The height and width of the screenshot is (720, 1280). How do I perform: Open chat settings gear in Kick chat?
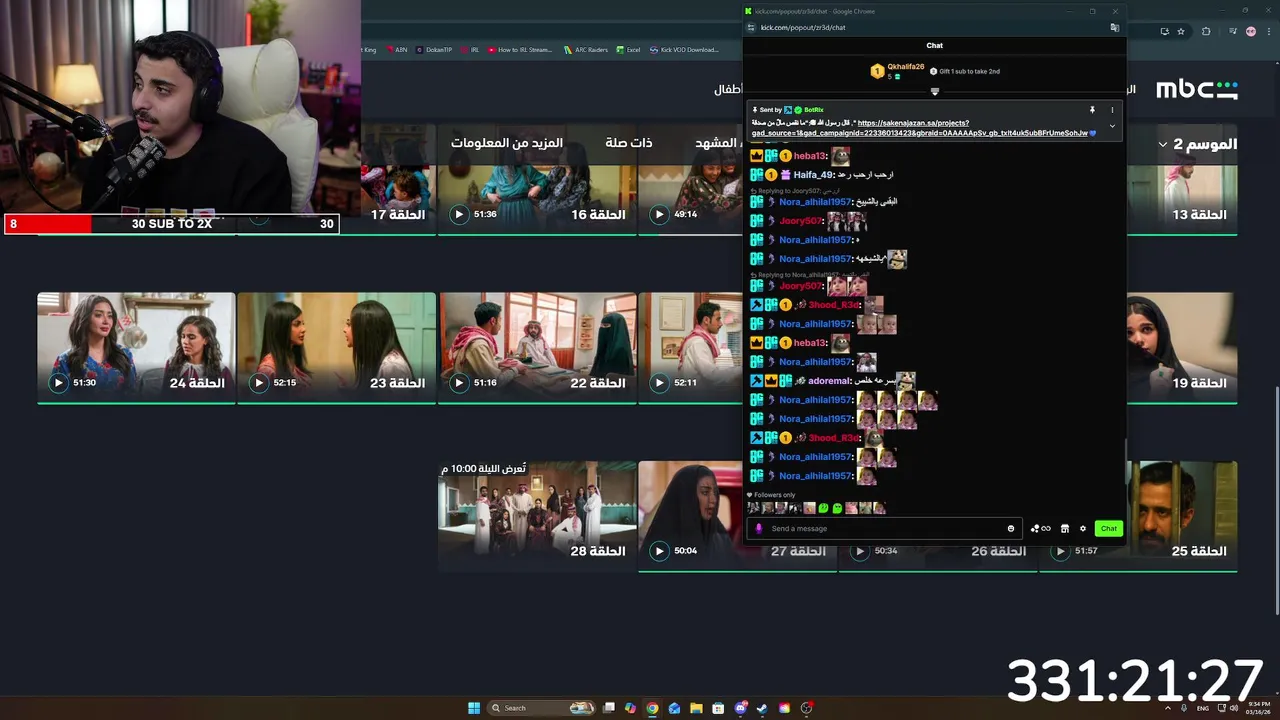pos(1082,528)
